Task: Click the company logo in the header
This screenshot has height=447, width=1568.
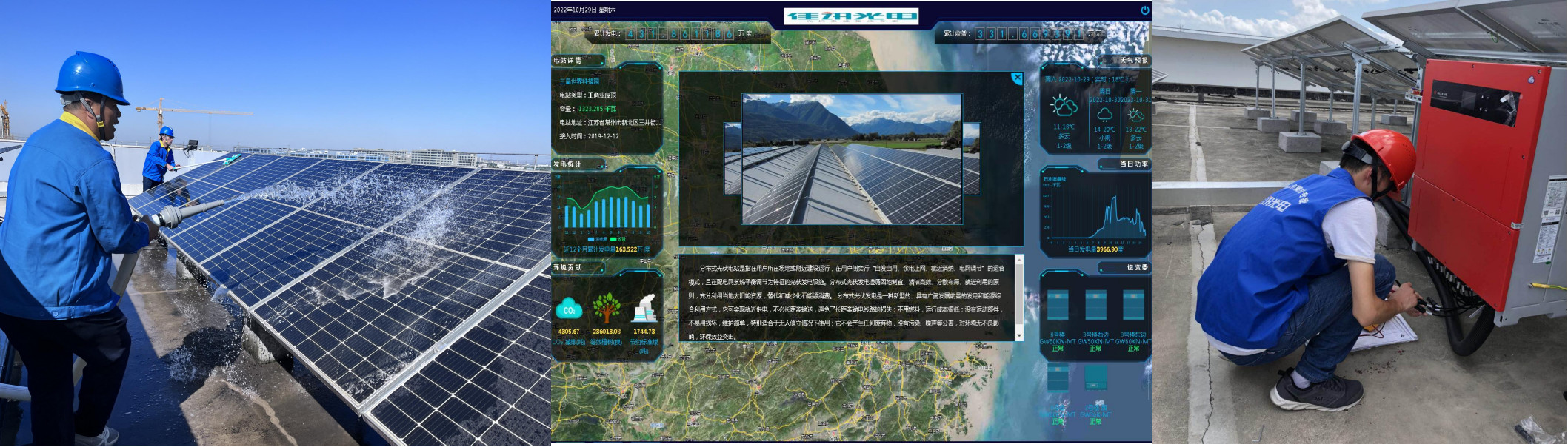Action: tap(852, 16)
